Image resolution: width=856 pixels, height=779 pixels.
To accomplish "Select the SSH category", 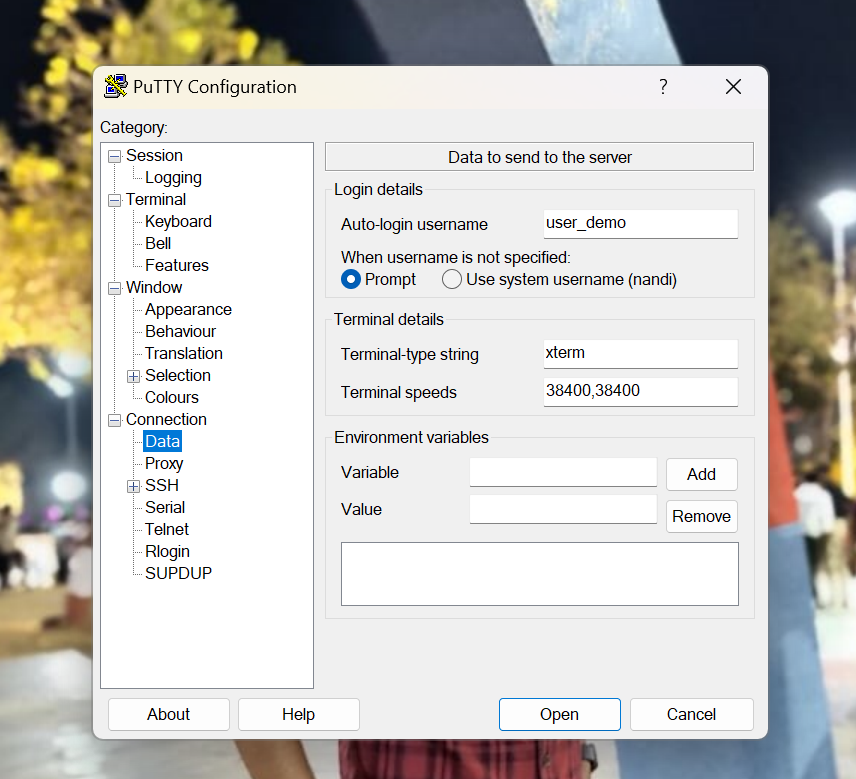I will pos(162,485).
